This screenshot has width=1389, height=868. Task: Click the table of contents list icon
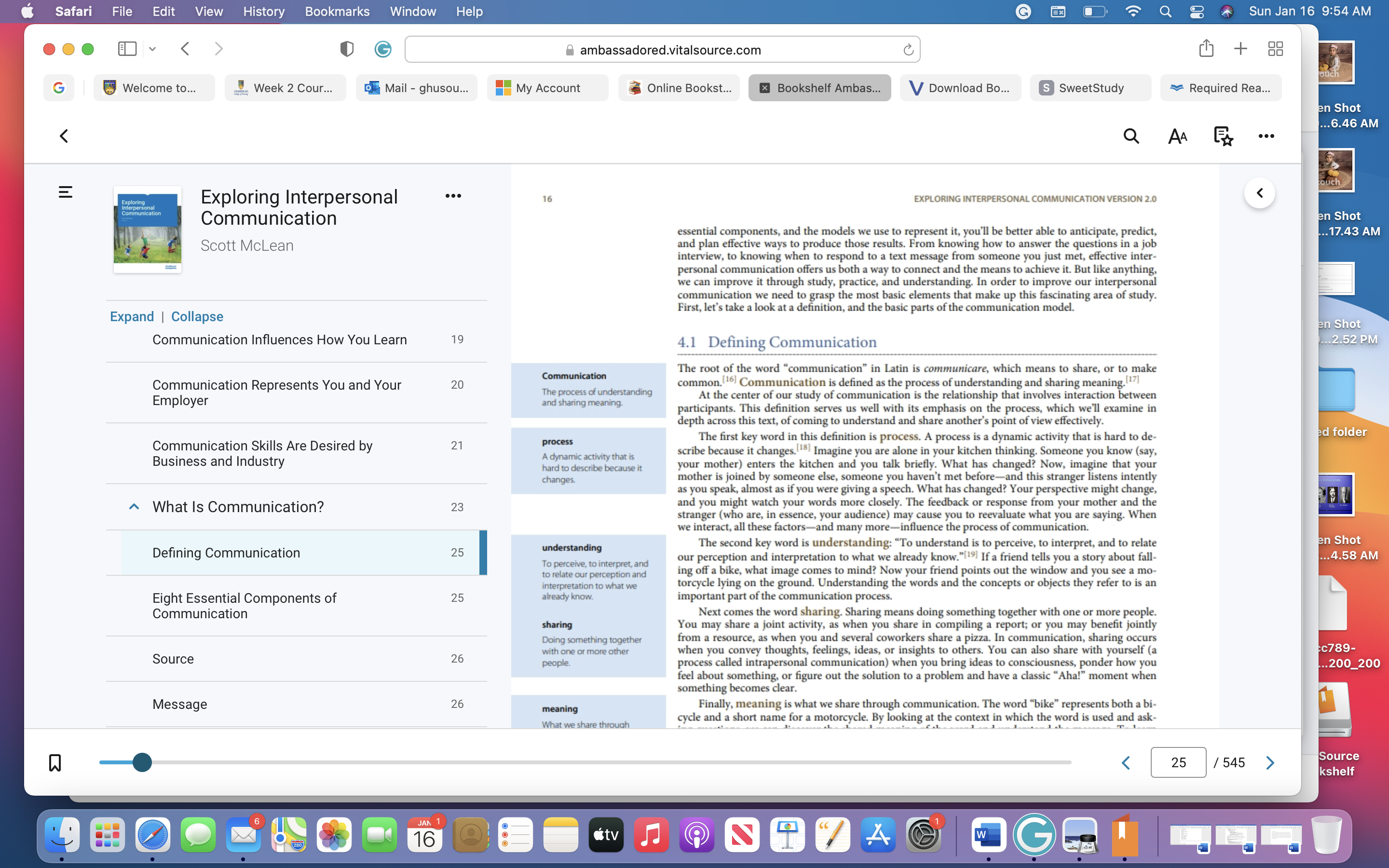tap(66, 192)
